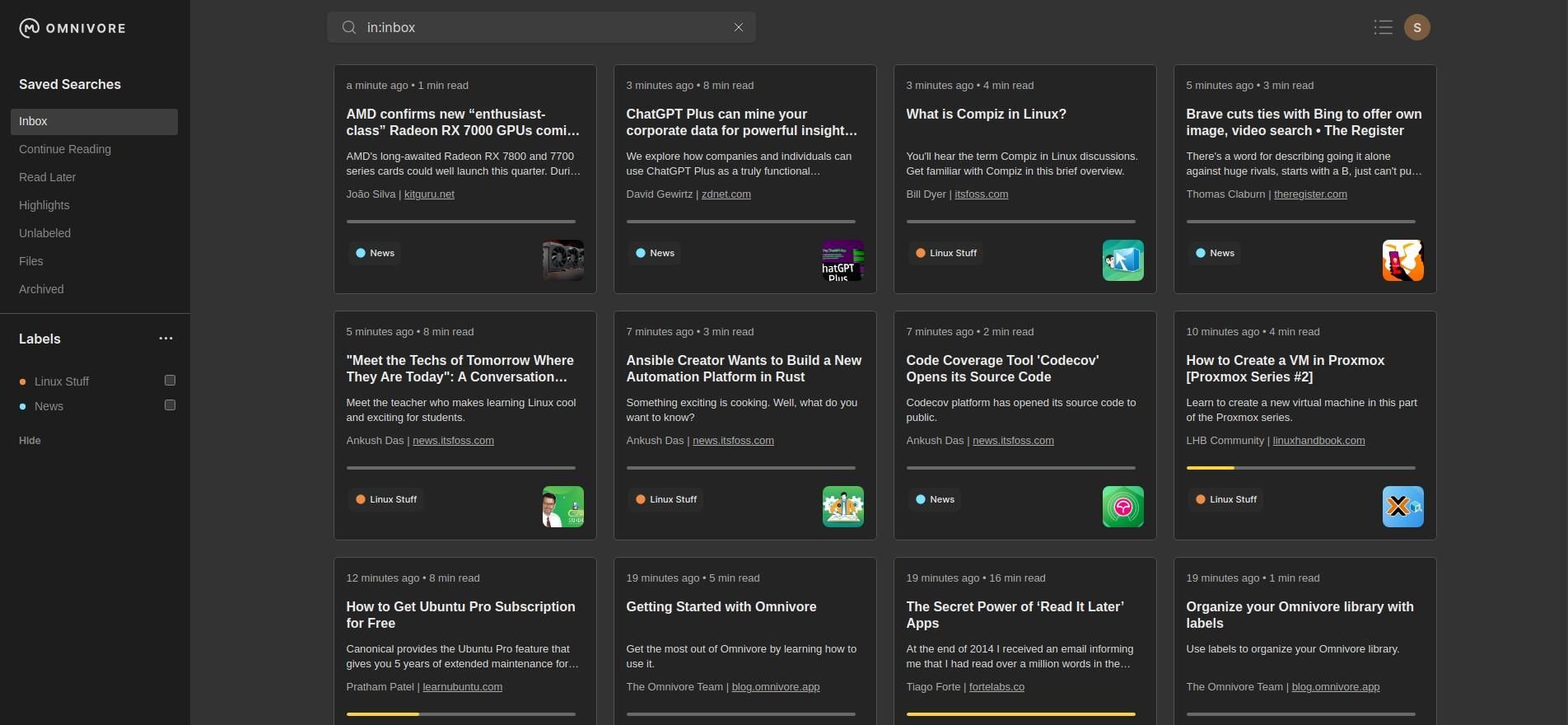Click the Codecov article thumbnail icon

(1123, 507)
